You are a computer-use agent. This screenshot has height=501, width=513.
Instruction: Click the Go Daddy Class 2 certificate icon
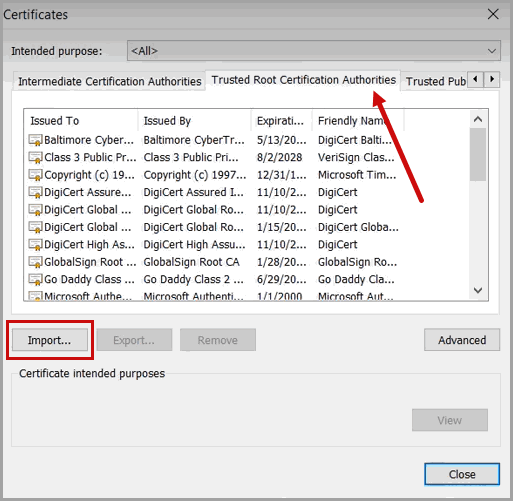35,279
